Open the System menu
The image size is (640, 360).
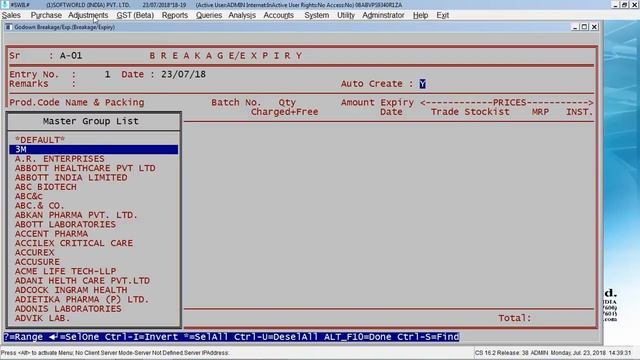(316, 15)
